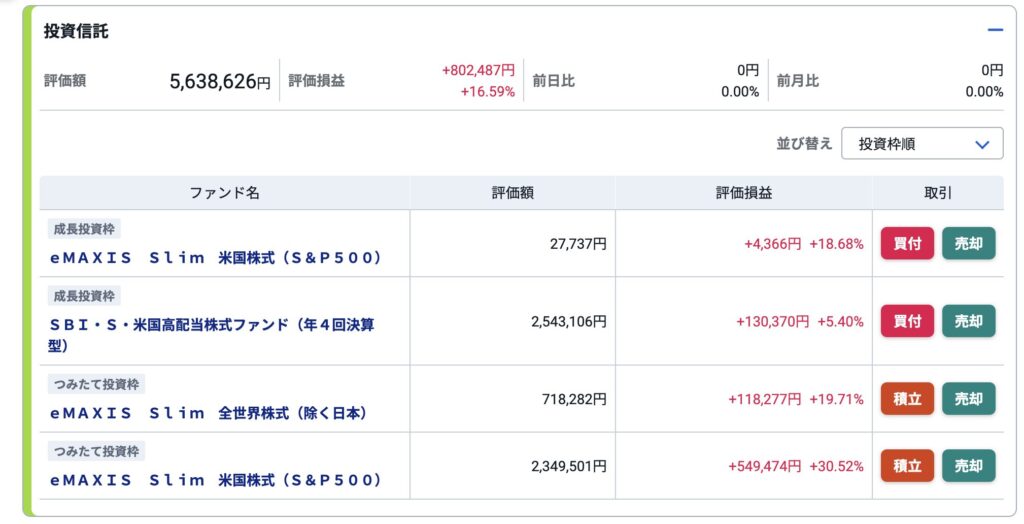Click the 評価損益 column header
This screenshot has height=524, width=1024.
(x=743, y=193)
